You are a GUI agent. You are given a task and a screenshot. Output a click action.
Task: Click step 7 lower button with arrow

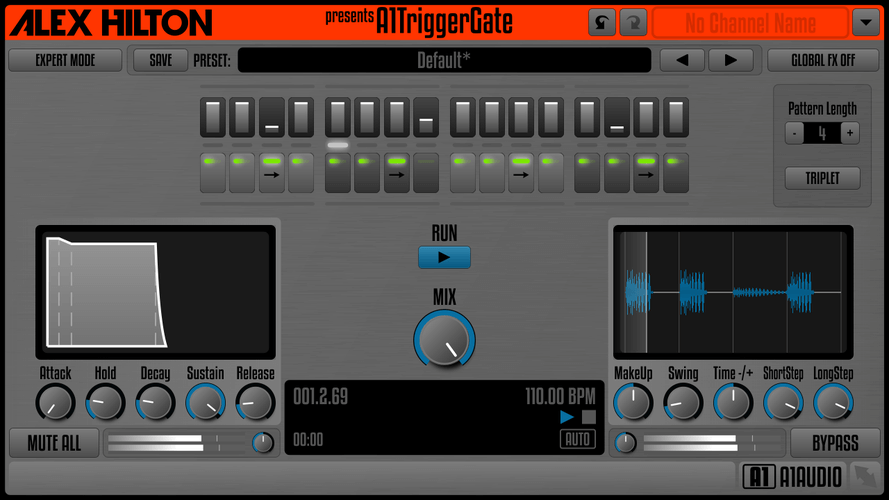coord(396,173)
